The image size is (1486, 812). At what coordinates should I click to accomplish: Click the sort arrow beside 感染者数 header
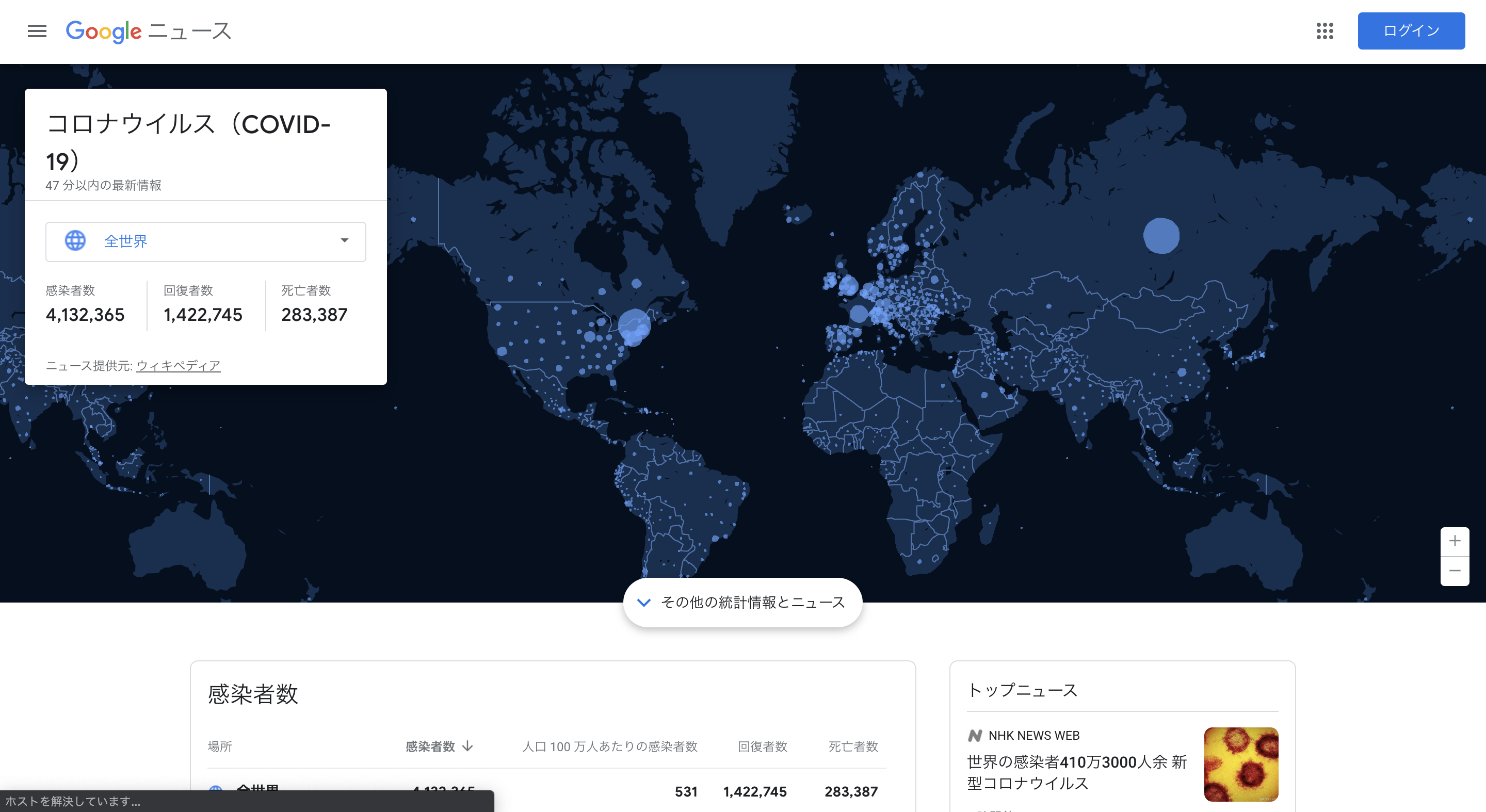pos(468,746)
